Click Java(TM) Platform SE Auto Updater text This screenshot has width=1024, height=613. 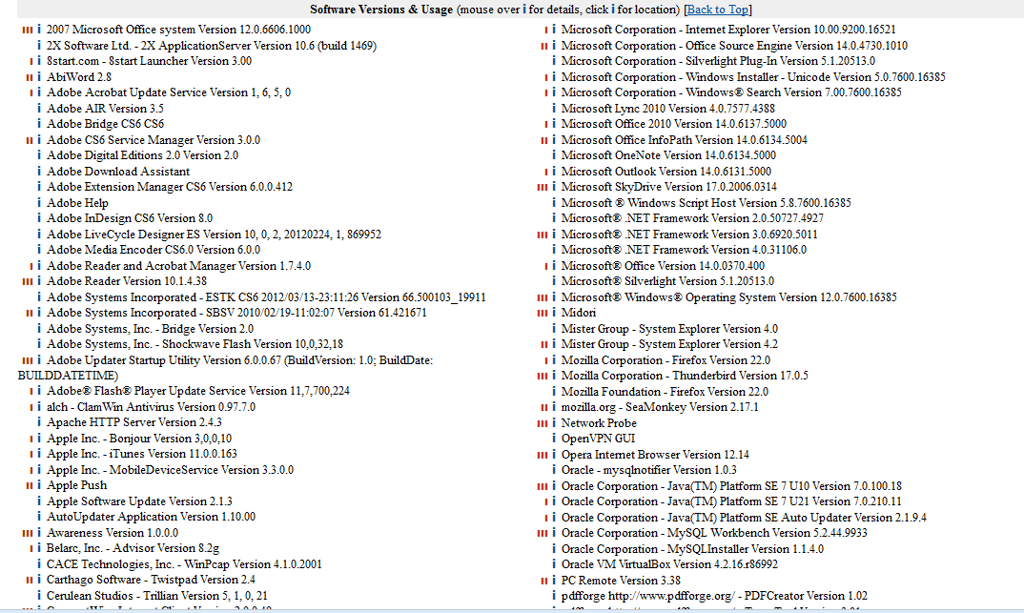pyautogui.click(x=744, y=518)
